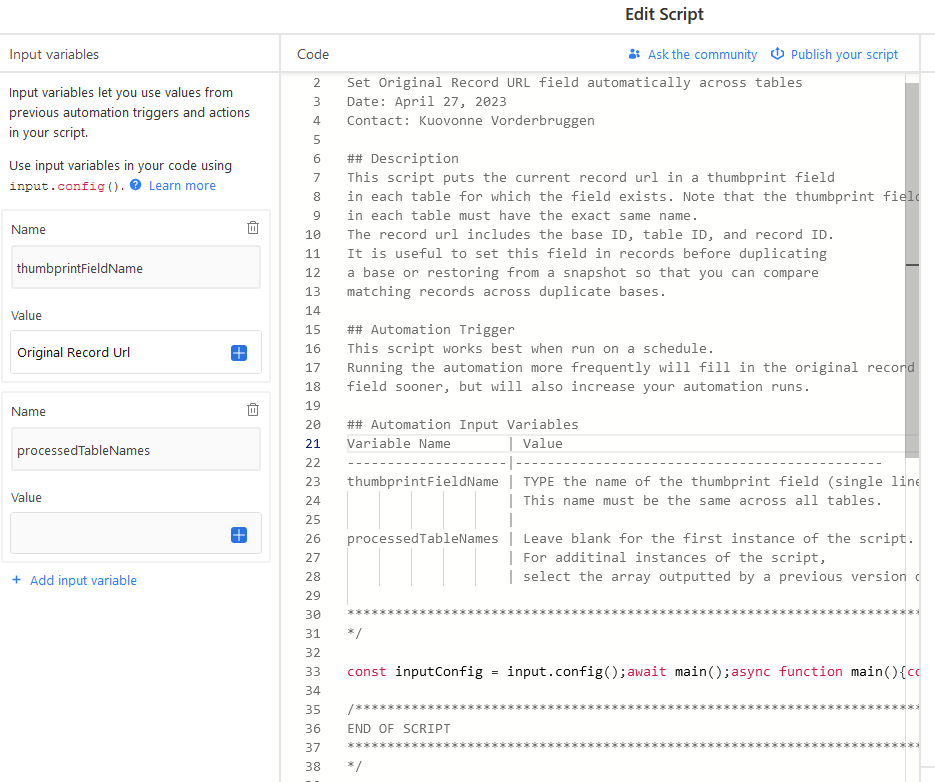Click the plus icon beside Add input variable
This screenshot has width=935, height=782.
tap(17, 580)
